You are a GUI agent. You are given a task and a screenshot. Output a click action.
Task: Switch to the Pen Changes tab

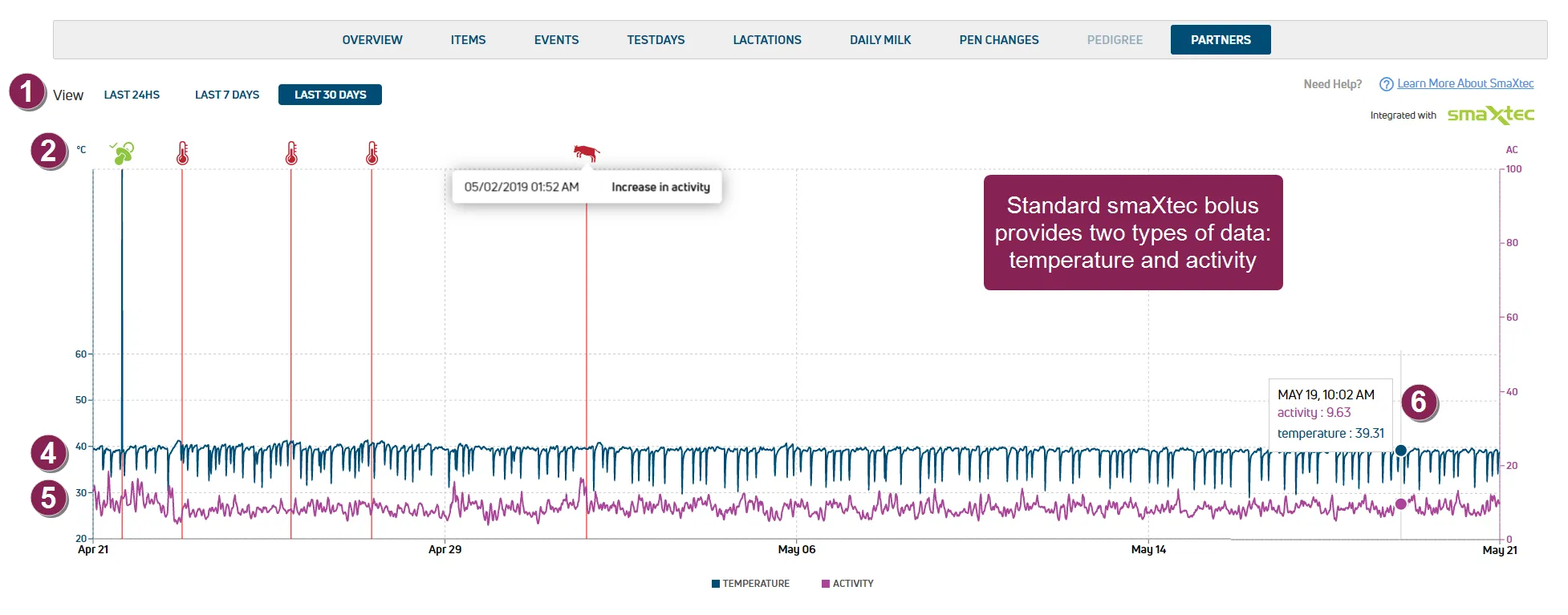pyautogui.click(x=999, y=40)
